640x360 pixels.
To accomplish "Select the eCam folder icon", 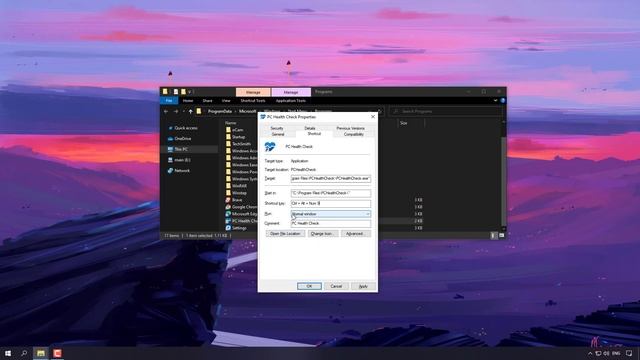I will (x=228, y=130).
